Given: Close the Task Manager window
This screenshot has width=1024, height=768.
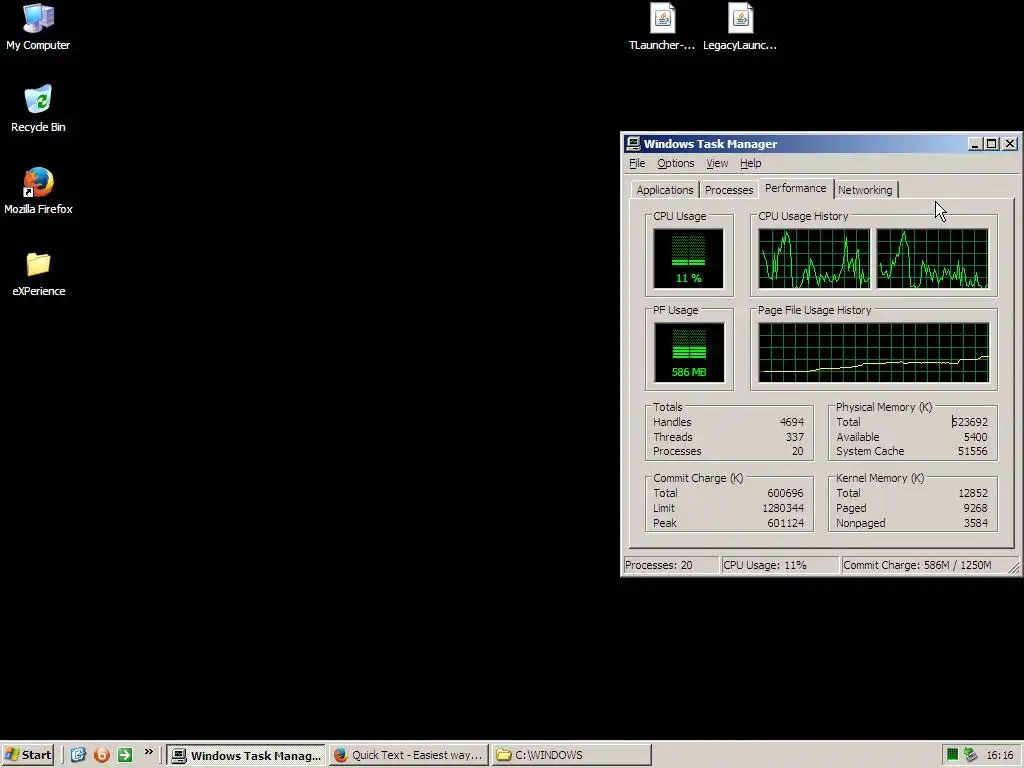Looking at the screenshot, I should click(x=1010, y=144).
